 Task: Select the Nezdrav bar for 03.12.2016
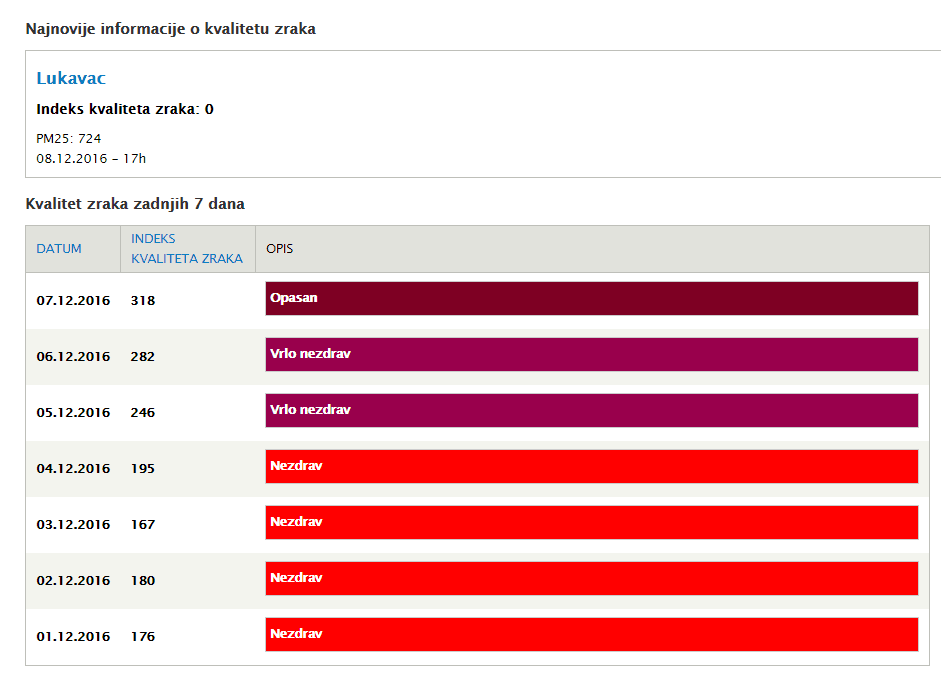pyautogui.click(x=591, y=523)
